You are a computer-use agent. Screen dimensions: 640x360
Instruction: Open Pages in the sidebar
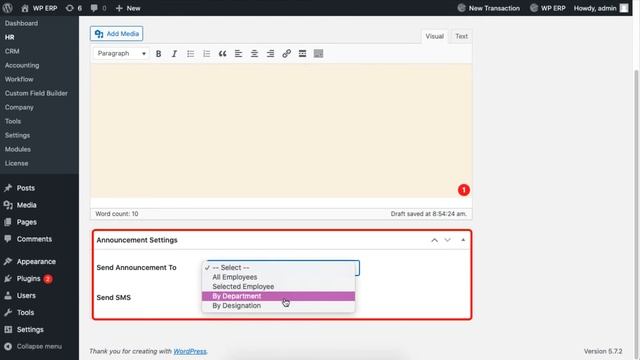pyautogui.click(x=26, y=222)
